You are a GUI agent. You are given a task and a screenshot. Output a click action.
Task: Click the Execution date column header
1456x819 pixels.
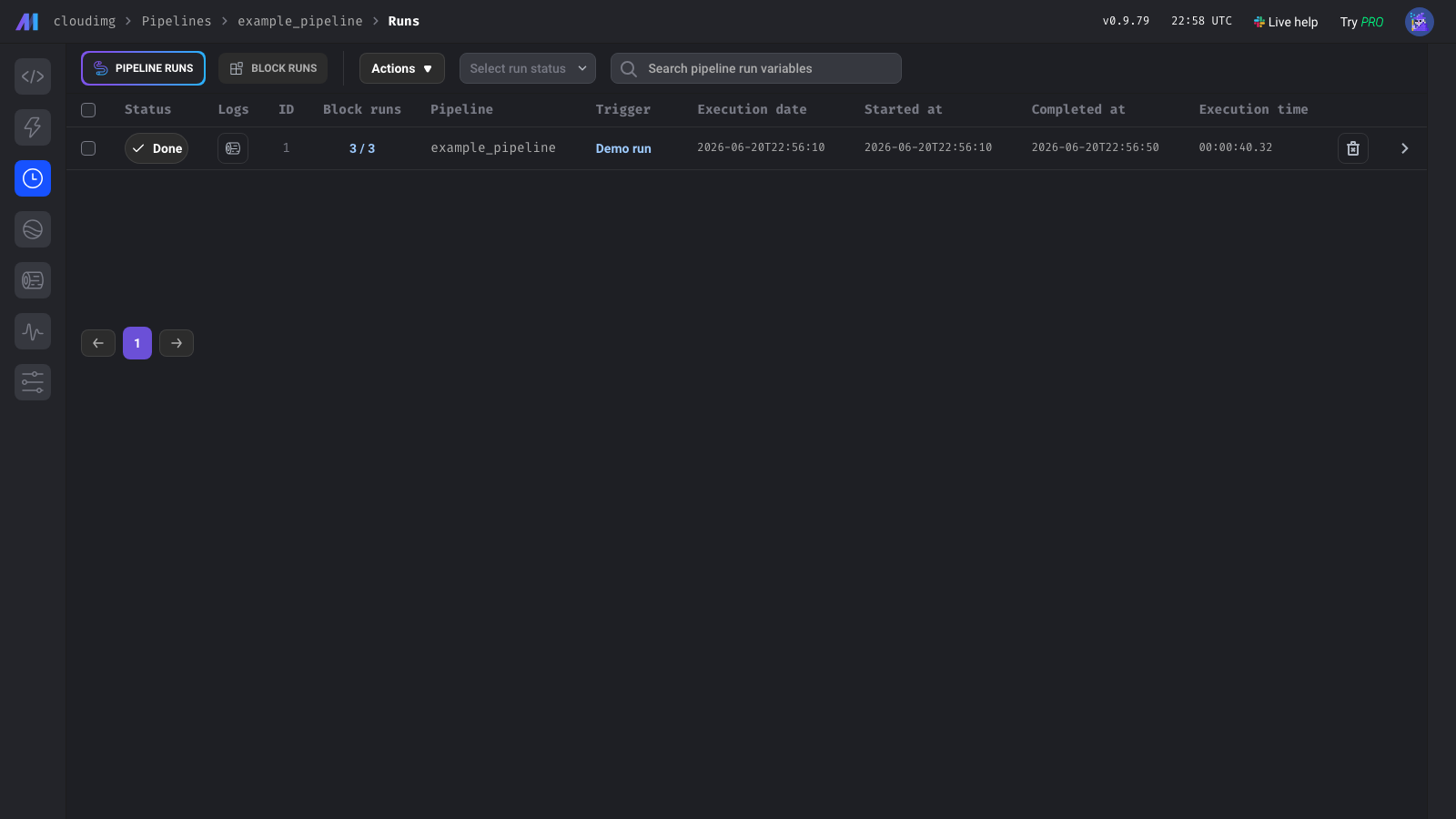point(752,109)
